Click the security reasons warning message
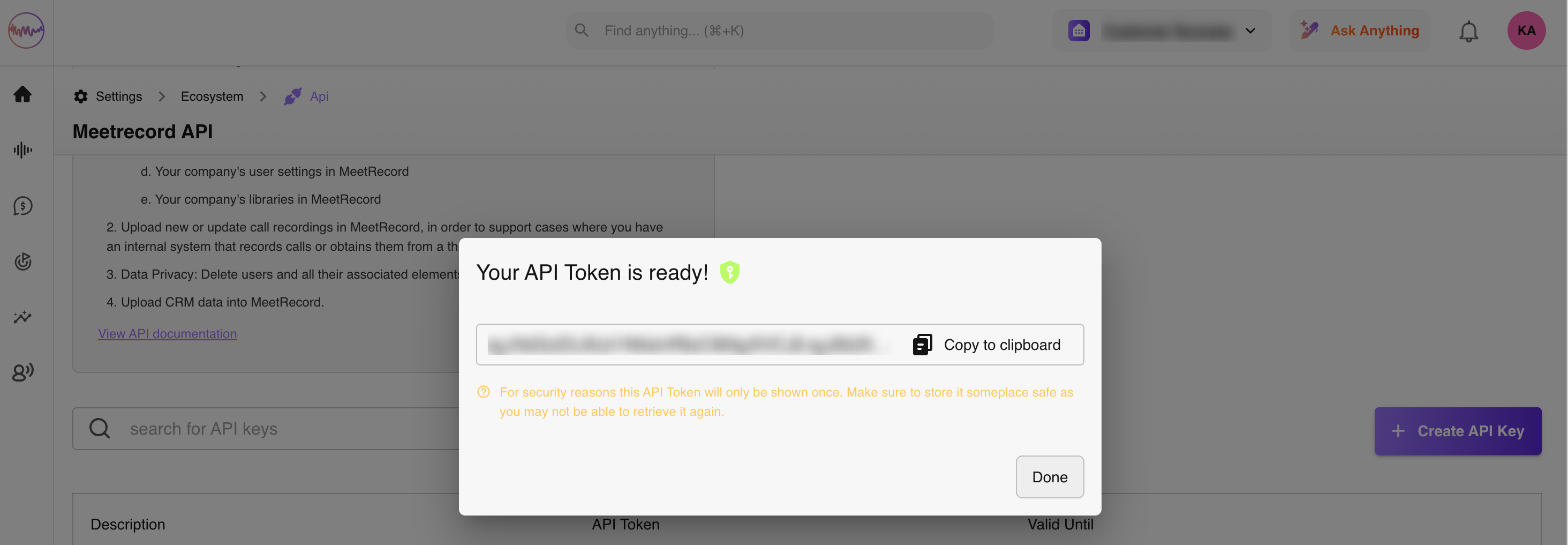Screen dimensions: 1568x545 (786, 402)
